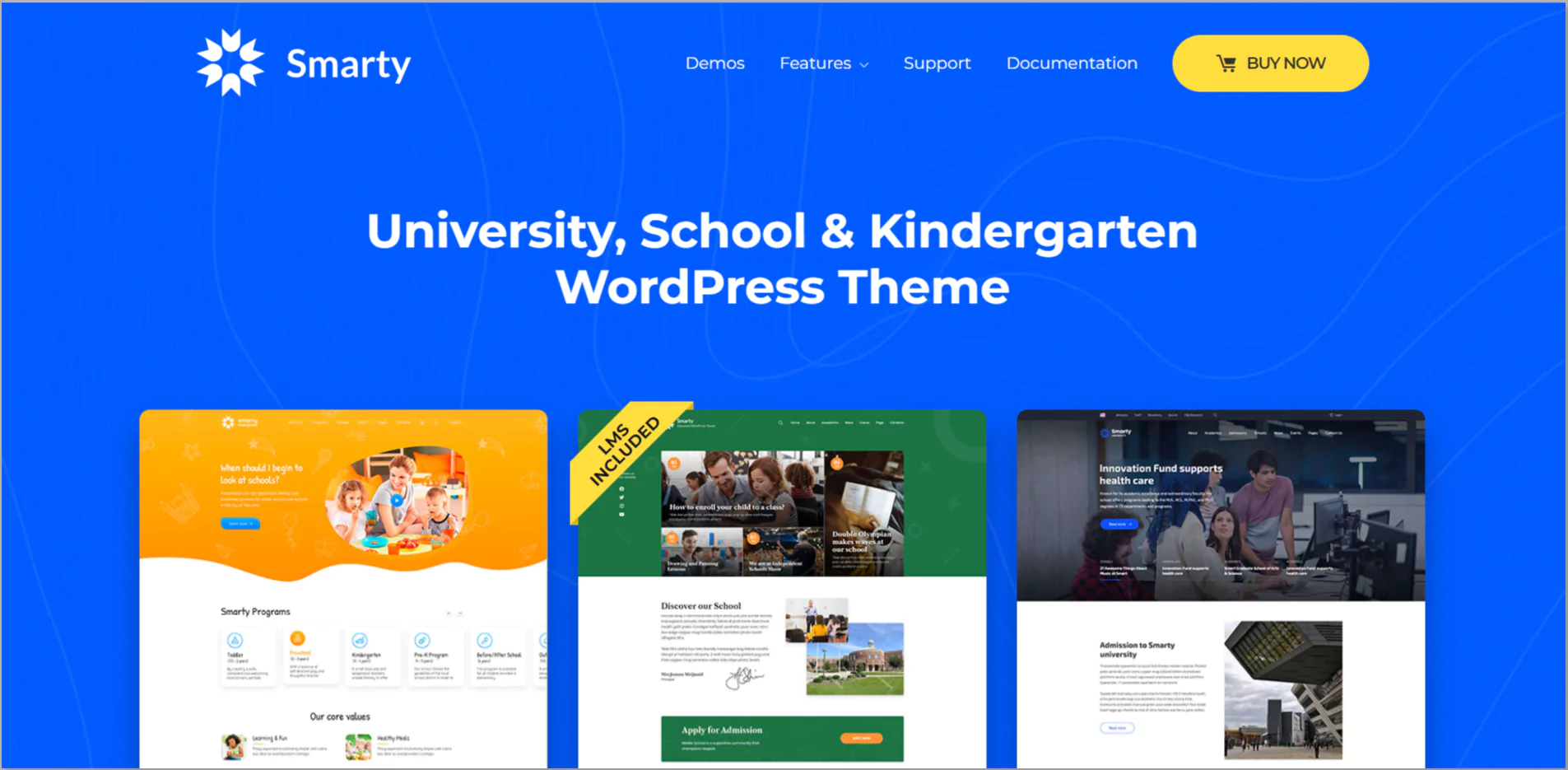The height and width of the screenshot is (770, 1568).
Task: Click the BUY NOW button
Action: coord(1270,63)
